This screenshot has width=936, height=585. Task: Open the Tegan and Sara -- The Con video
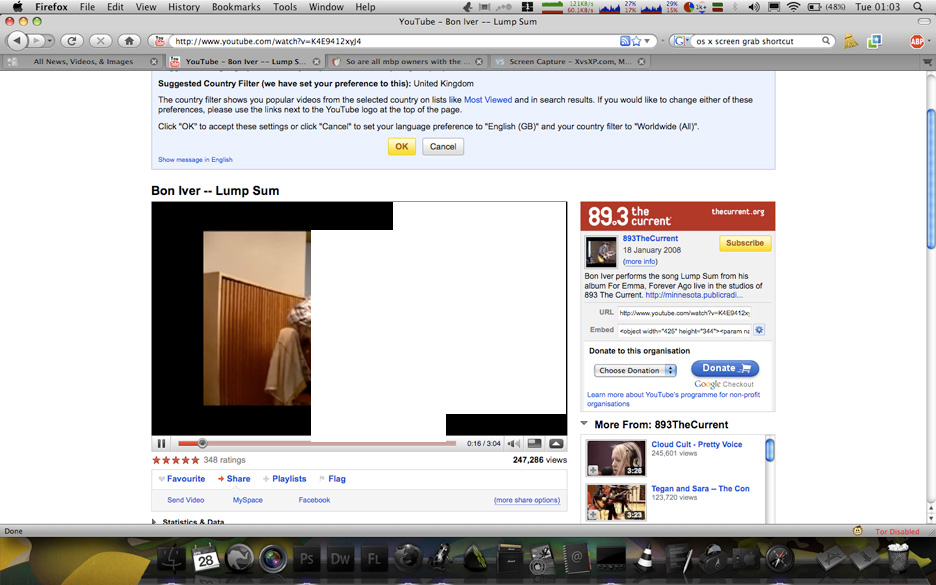pyautogui.click(x=700, y=488)
